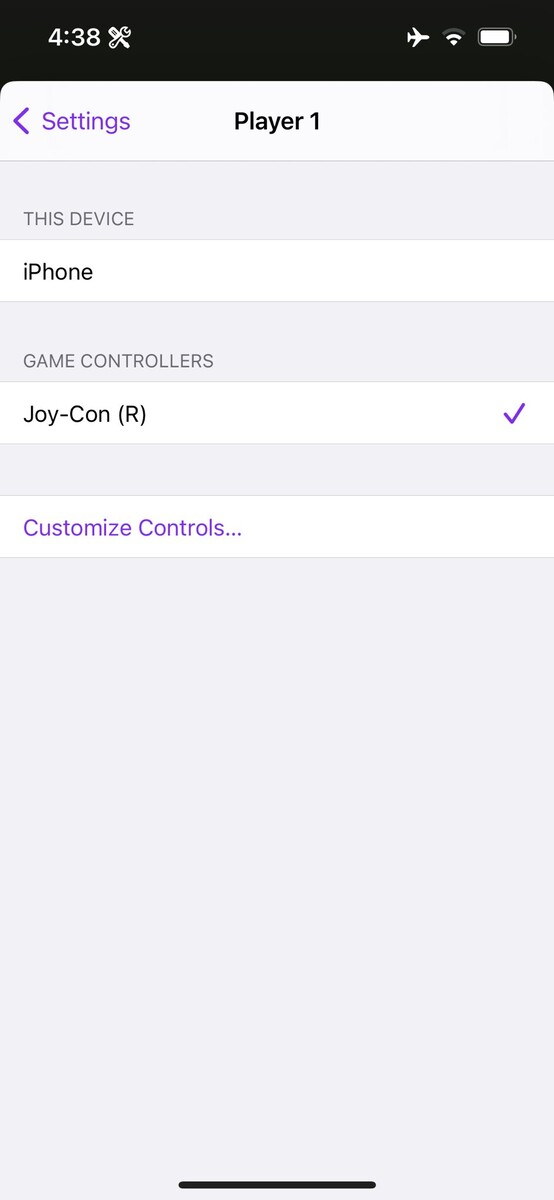Screen dimensions: 554x1200
Task: Click the Wi-Fi signal status icon
Action: (454, 38)
